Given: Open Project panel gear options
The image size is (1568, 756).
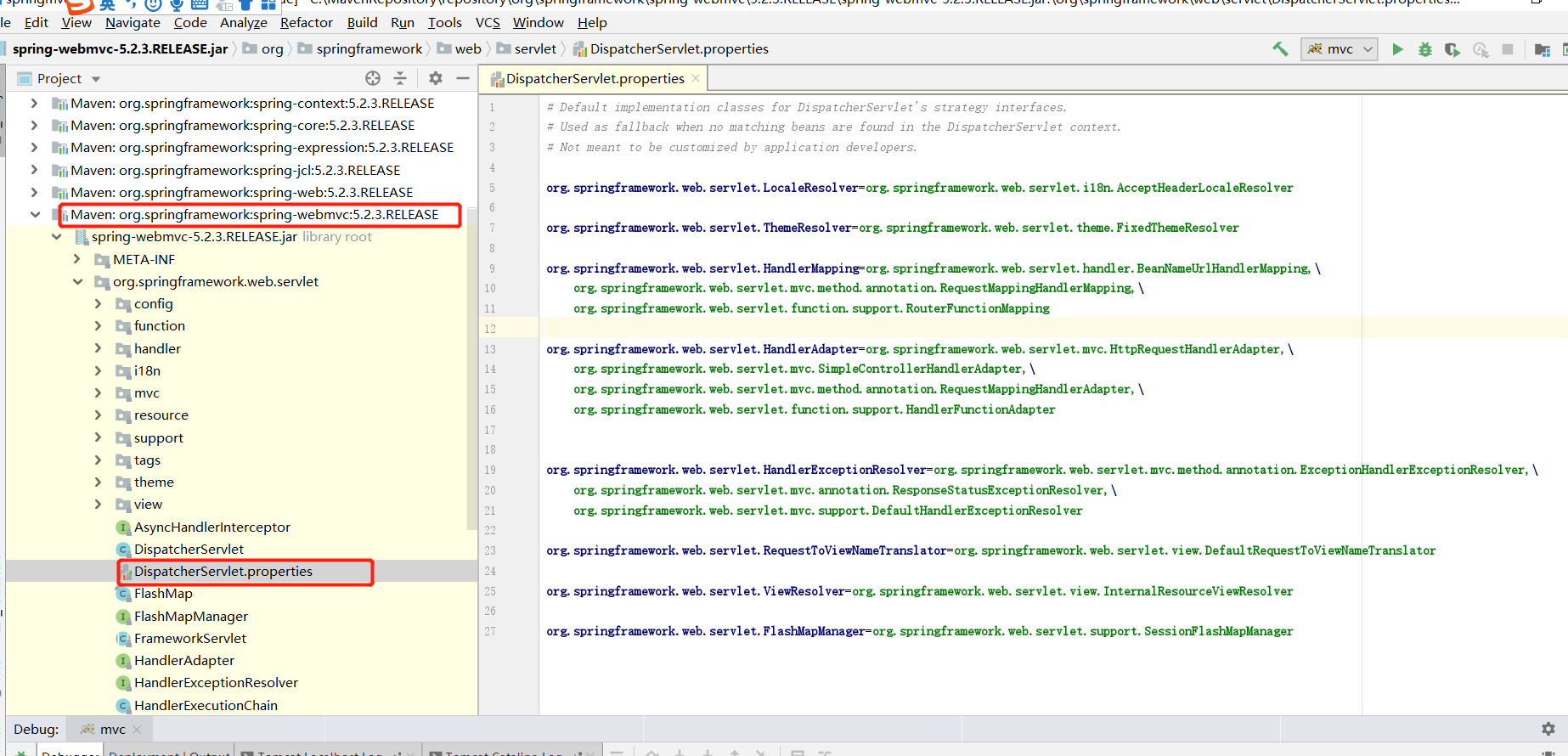Looking at the screenshot, I should [x=436, y=78].
